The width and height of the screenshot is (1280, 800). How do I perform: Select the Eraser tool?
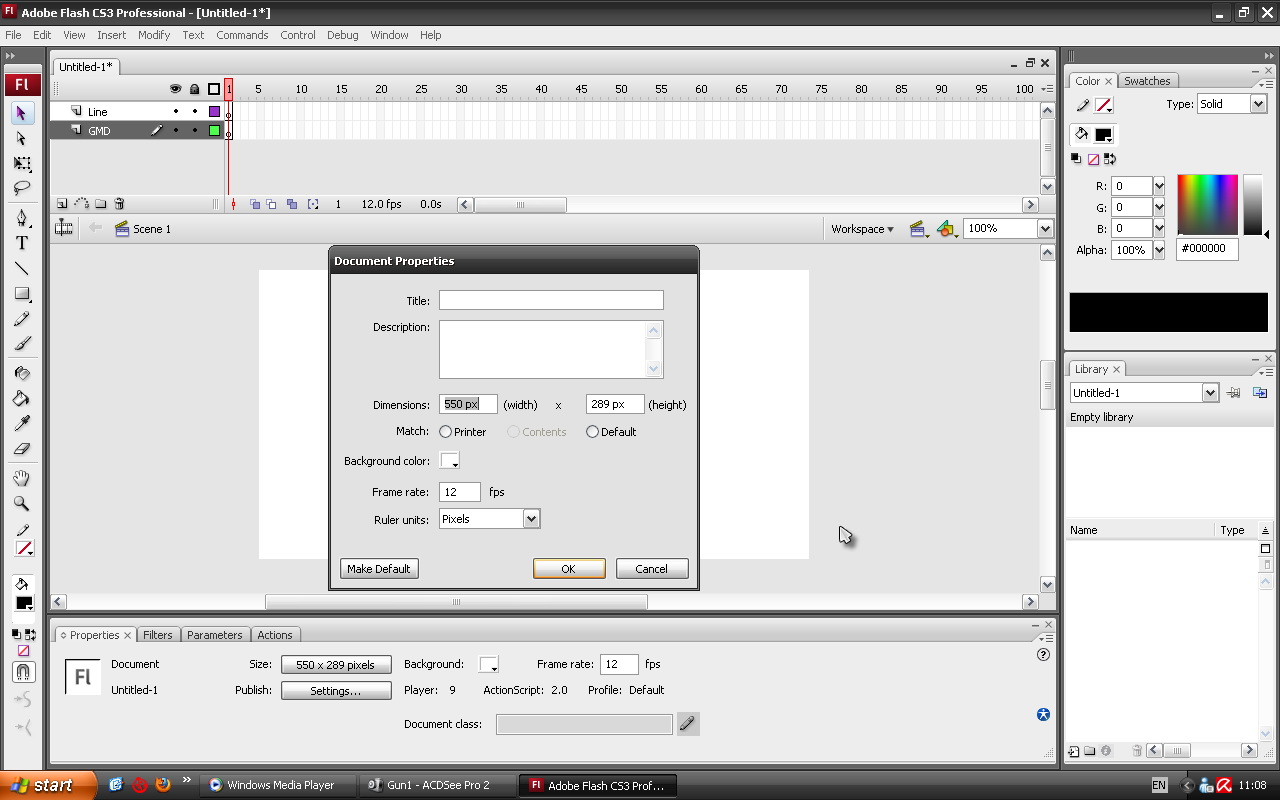[21, 449]
